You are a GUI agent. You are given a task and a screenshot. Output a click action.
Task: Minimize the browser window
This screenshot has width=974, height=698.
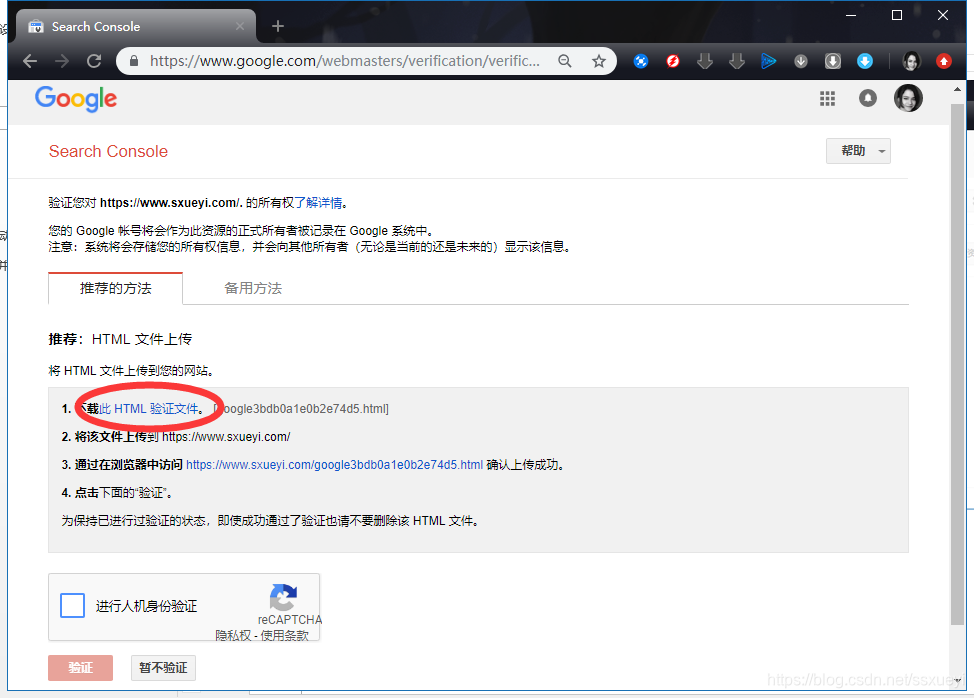851,15
